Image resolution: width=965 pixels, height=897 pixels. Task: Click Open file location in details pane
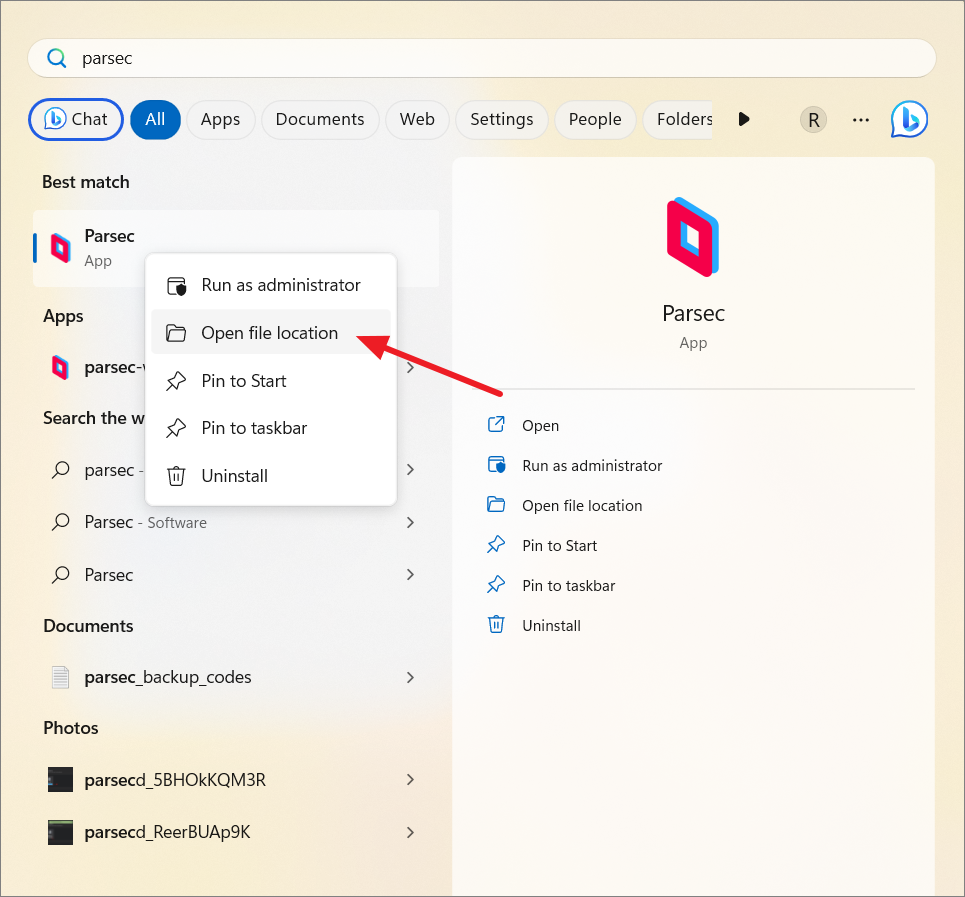click(582, 506)
